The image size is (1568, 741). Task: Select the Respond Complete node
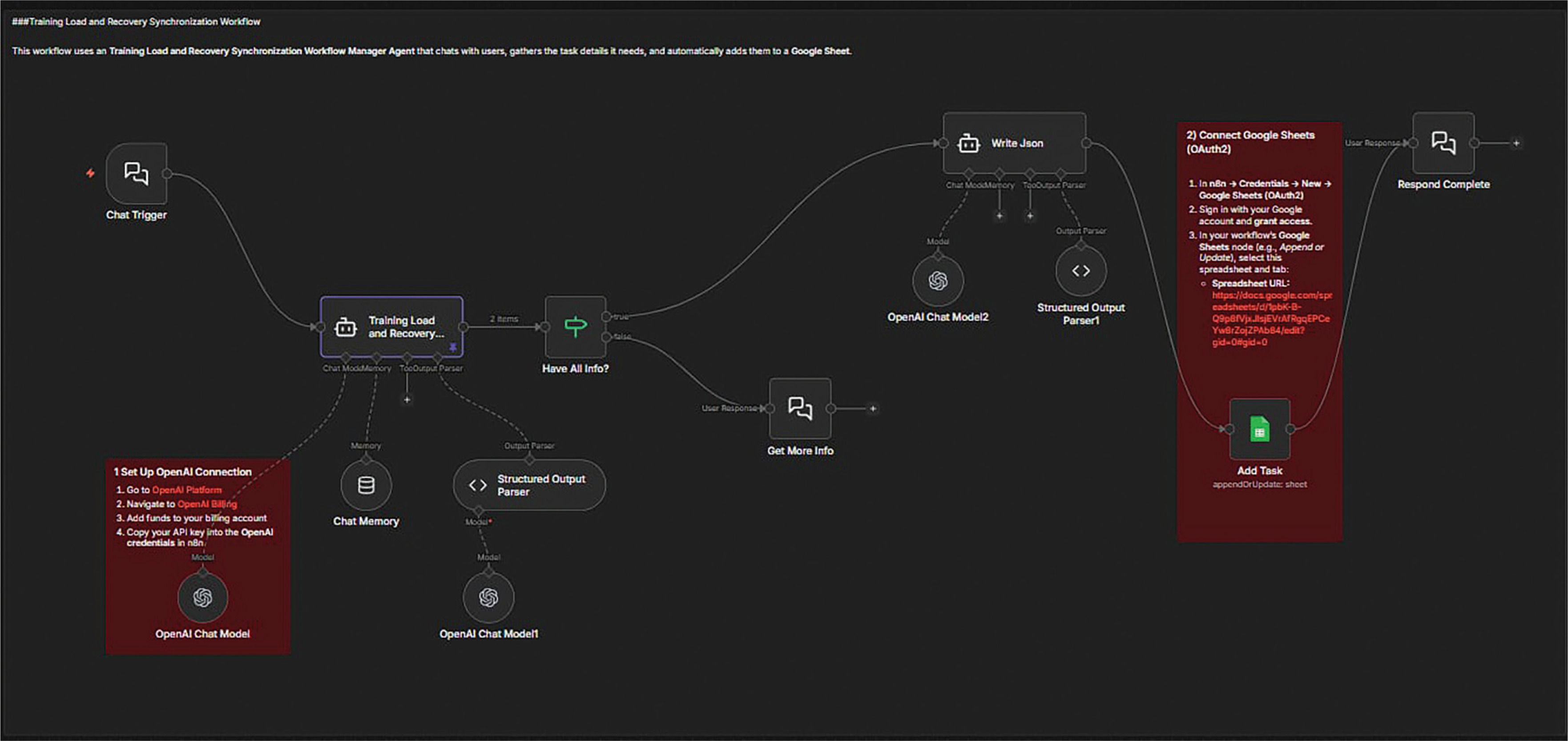point(1443,143)
